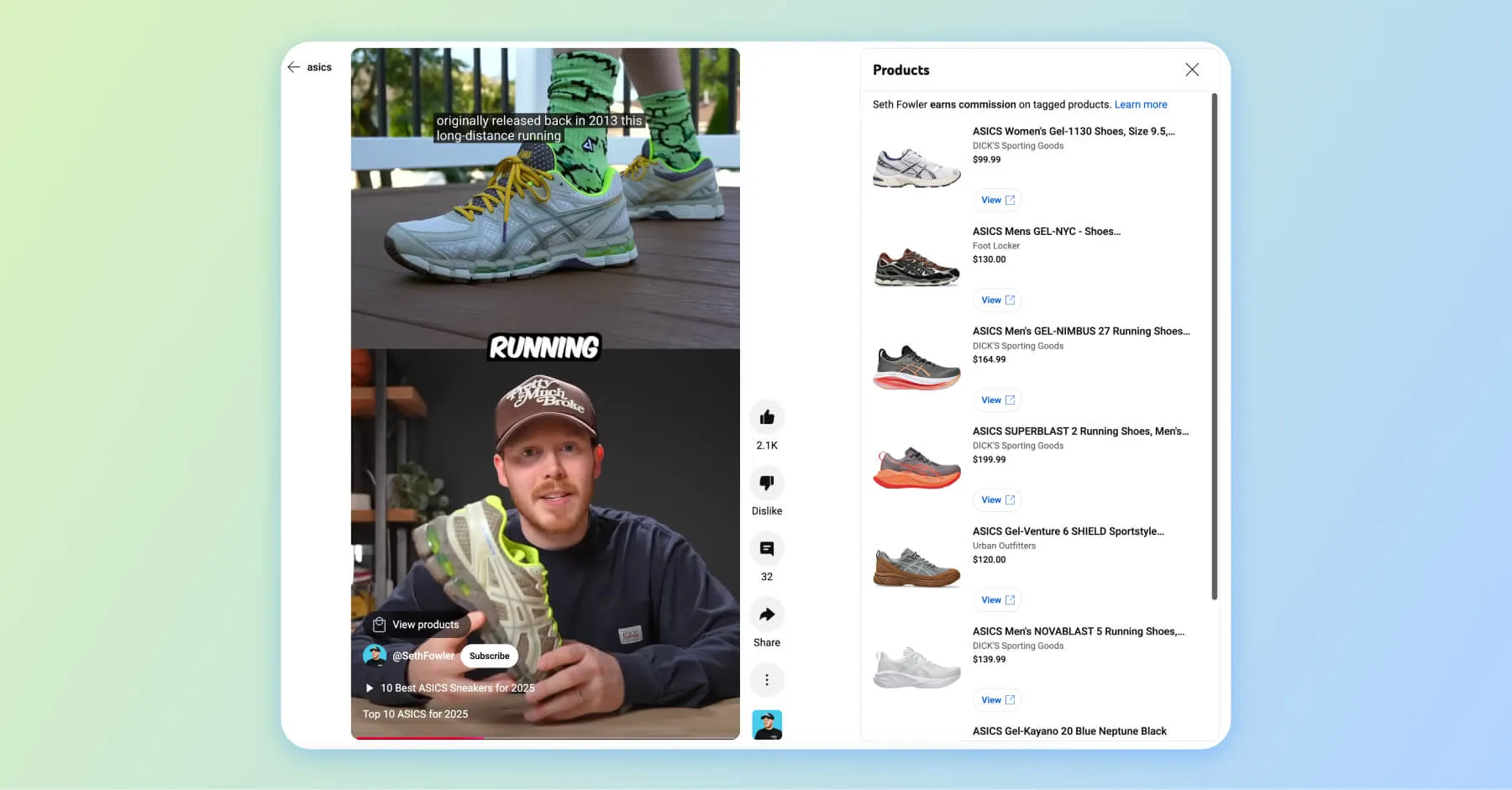Open View products shopping bag button
Image resolution: width=1512 pixels, height=790 pixels.
coord(417,625)
